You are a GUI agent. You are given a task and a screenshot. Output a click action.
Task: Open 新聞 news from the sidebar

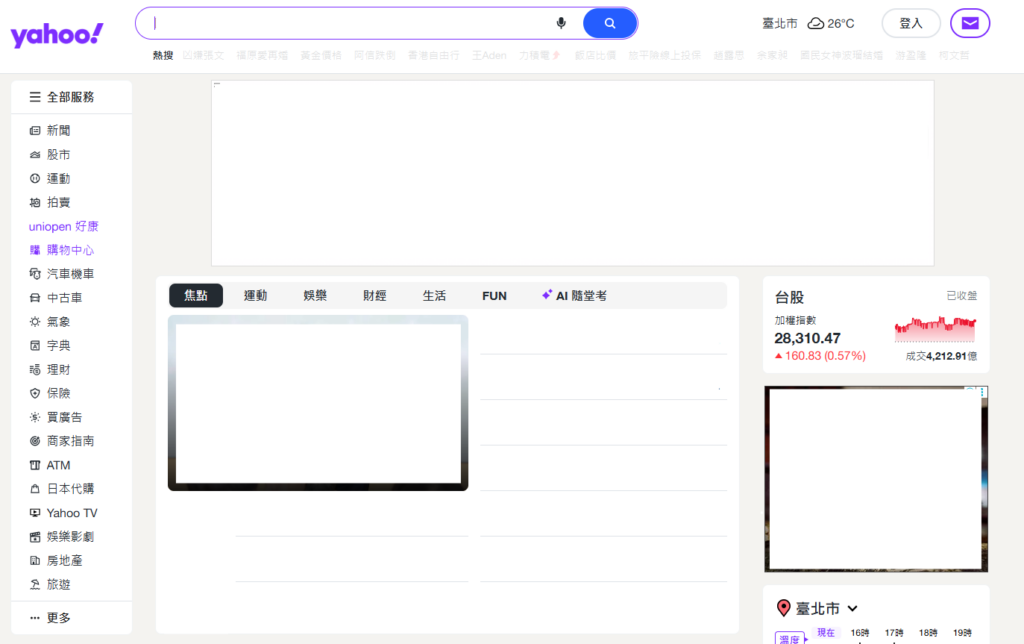point(58,131)
